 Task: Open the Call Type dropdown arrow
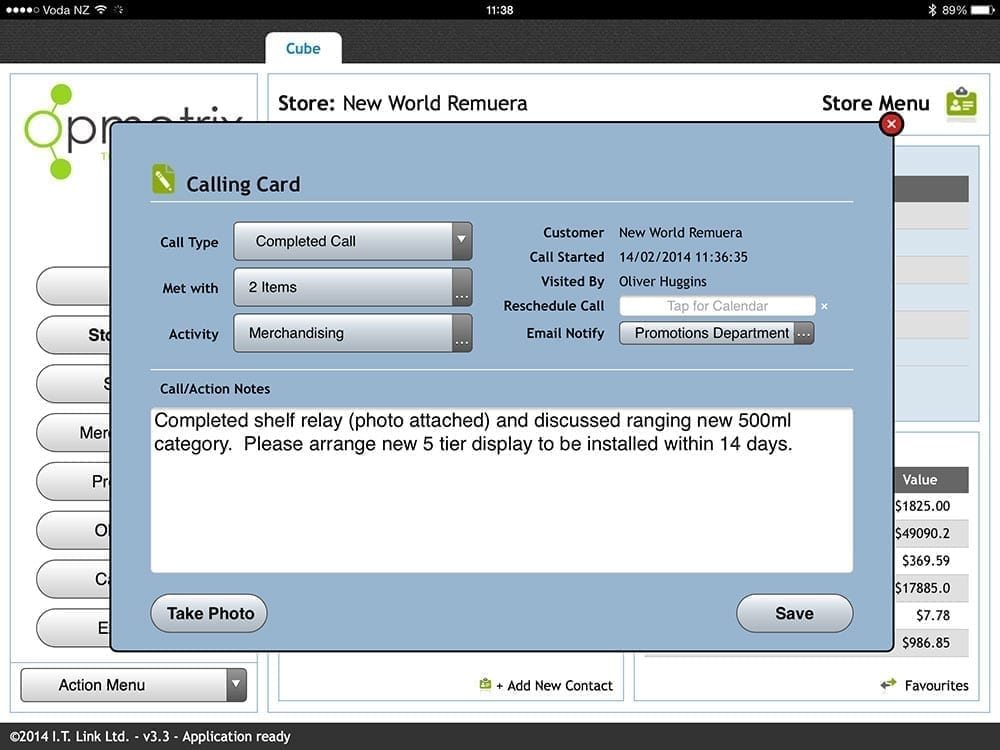click(x=462, y=241)
